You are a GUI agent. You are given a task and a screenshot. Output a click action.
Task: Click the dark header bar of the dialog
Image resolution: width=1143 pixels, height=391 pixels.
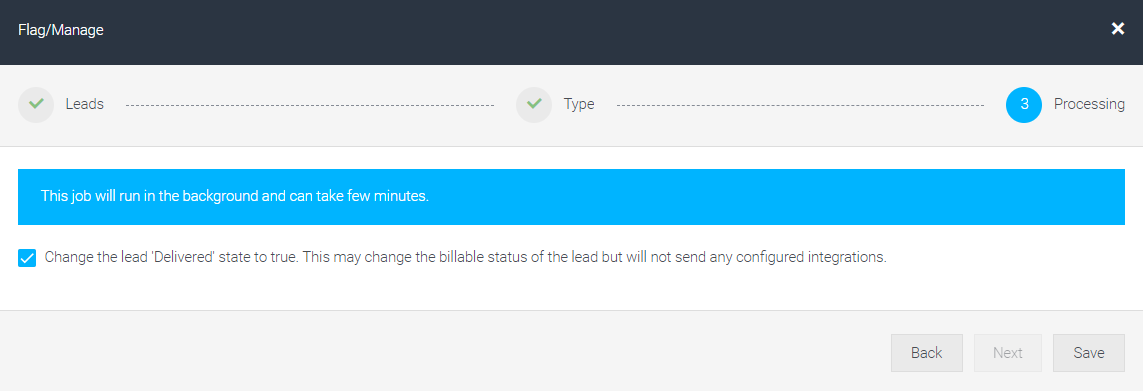click(571, 32)
